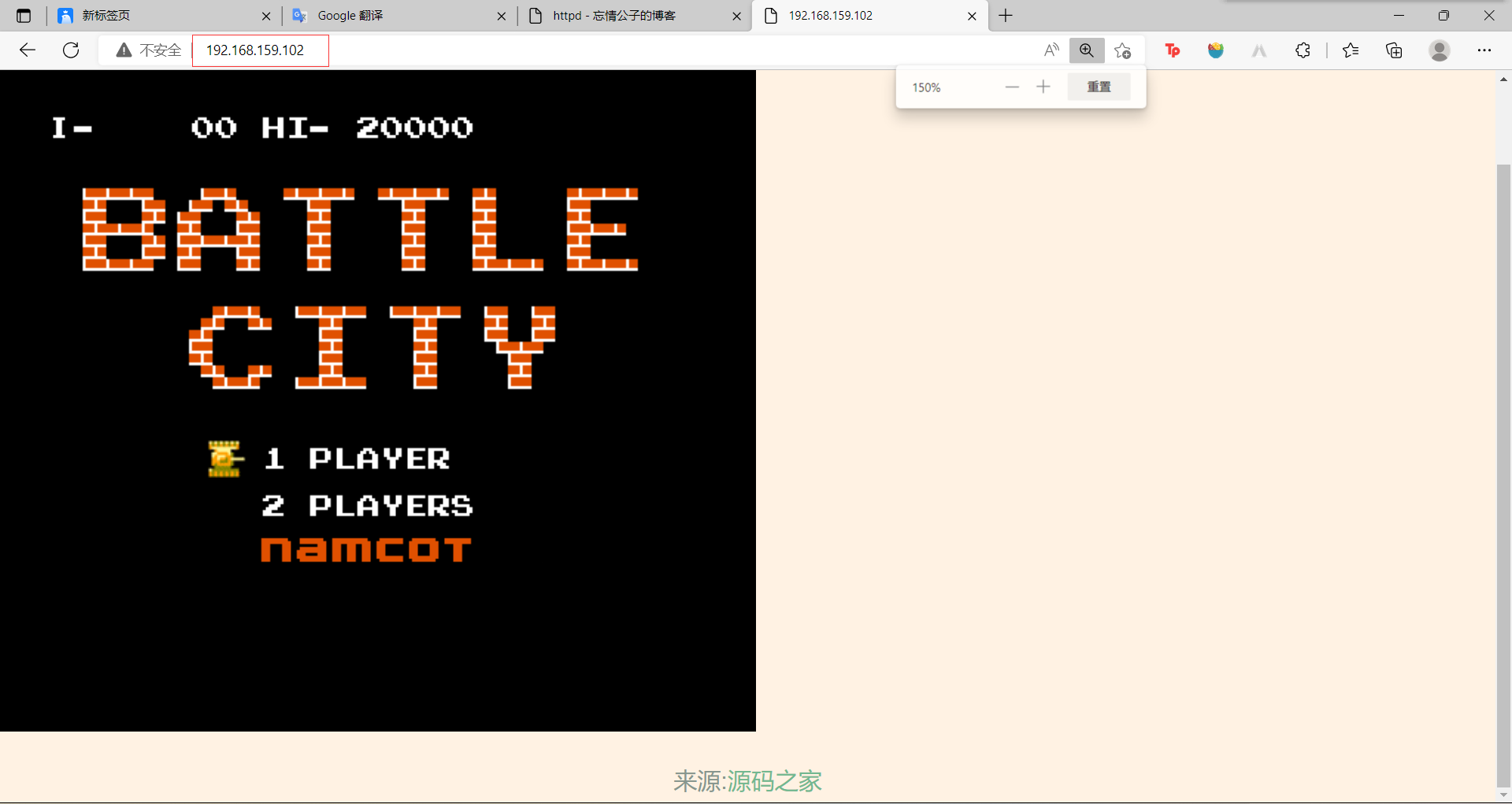
Task: Decrease zoom with minus button
Action: tap(1012, 87)
